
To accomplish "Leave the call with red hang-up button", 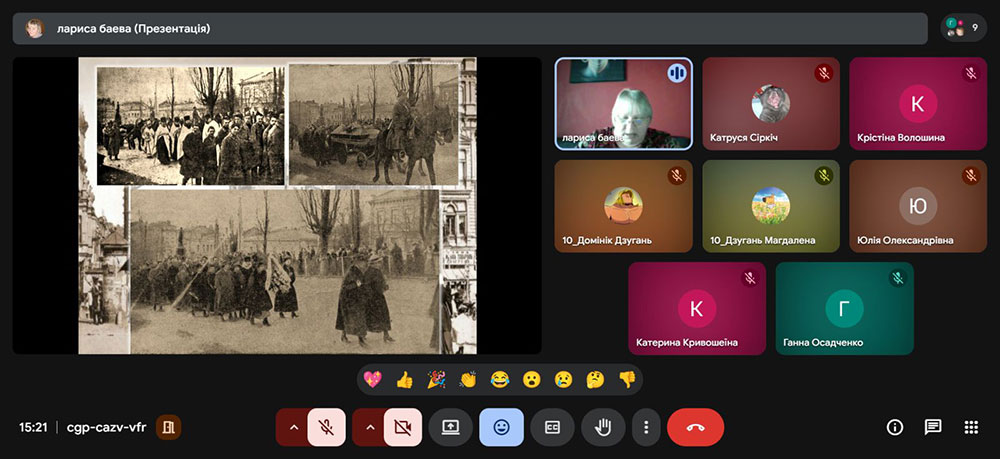I will [695, 427].
